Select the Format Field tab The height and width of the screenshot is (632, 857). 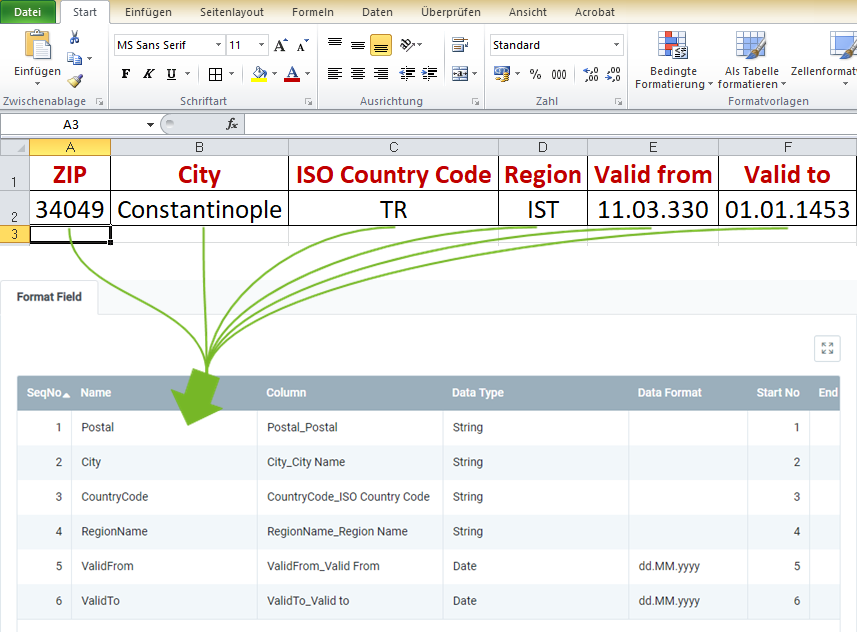(49, 297)
